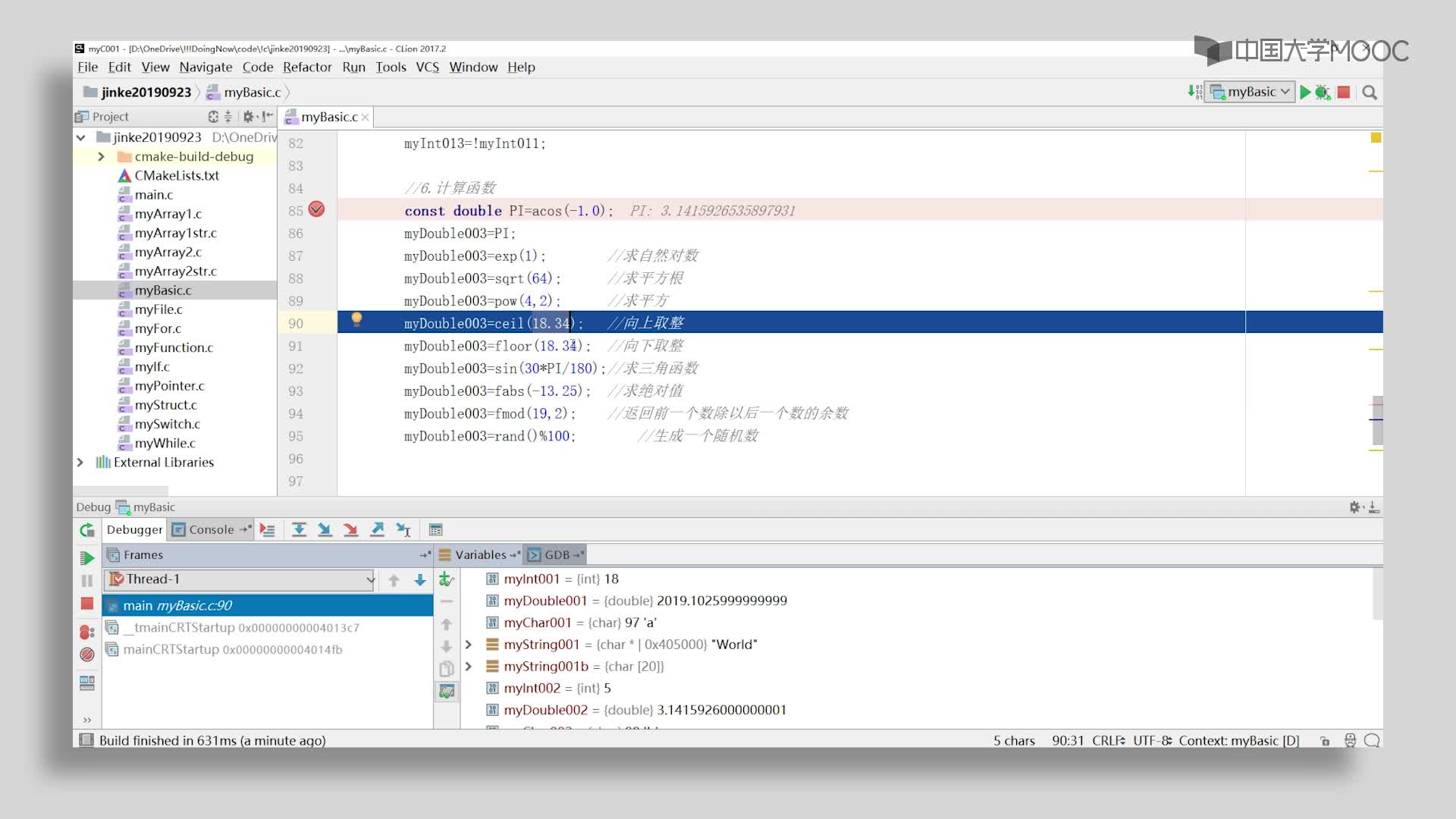Viewport: 1456px width, 819px height.
Task: Click Scroll from Source icon in Project panel
Action: tap(213, 117)
